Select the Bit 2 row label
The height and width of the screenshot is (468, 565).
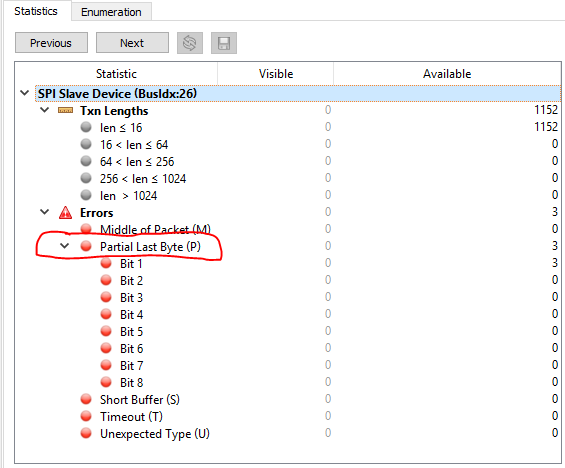[132, 281]
